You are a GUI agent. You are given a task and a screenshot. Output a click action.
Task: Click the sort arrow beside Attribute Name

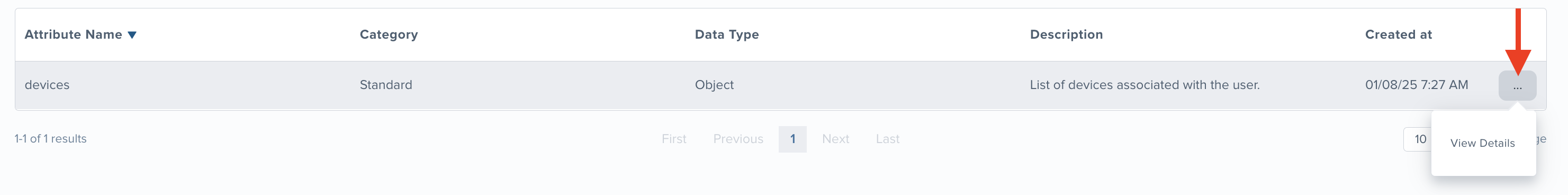131,36
